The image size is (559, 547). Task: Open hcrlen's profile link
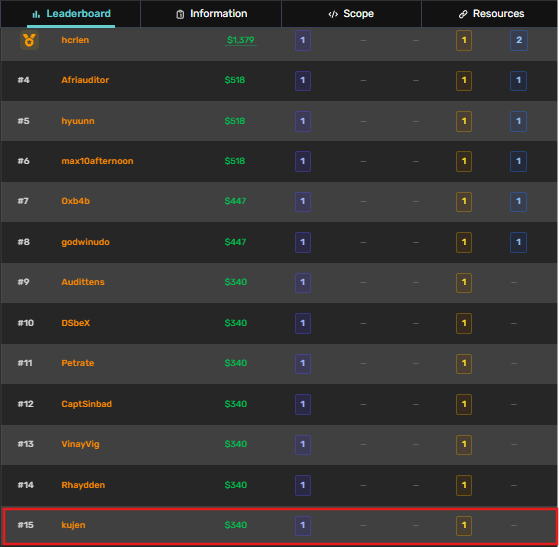point(75,40)
